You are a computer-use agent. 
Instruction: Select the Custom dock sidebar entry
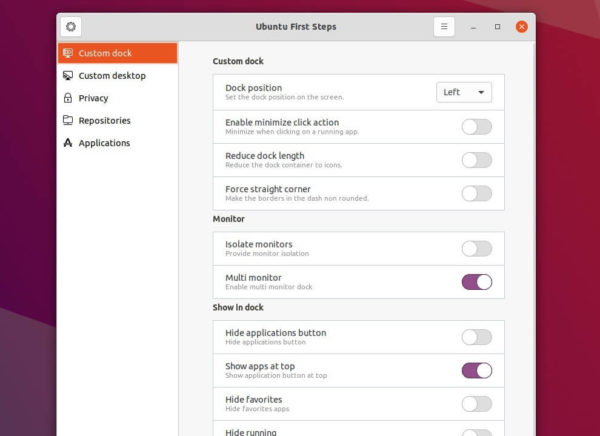(x=117, y=53)
